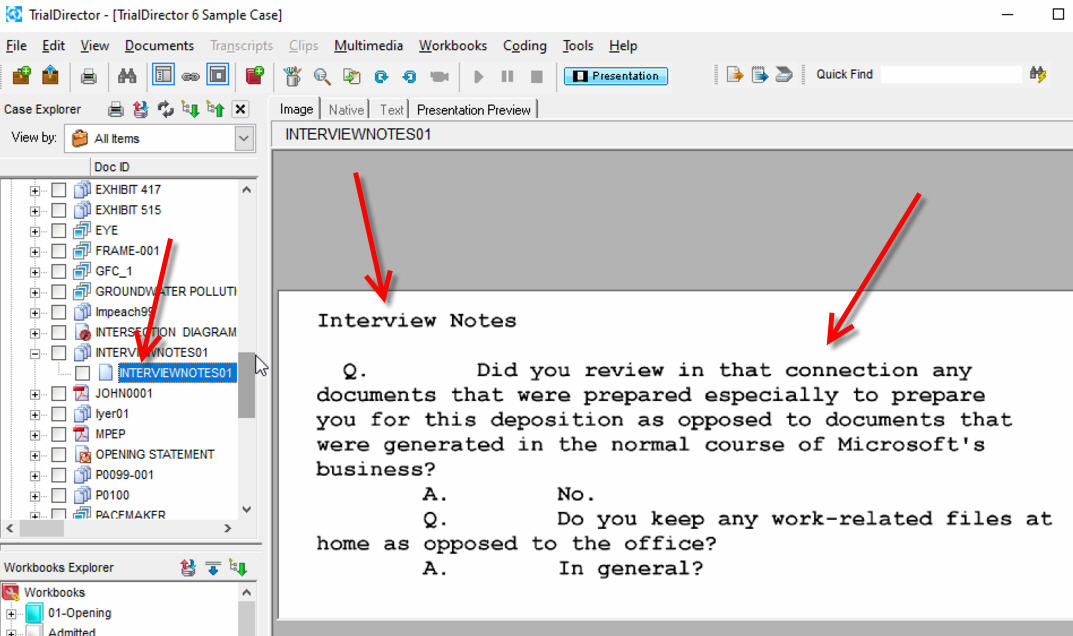This screenshot has height=636, width=1073.
Task: Open the File menu
Action: coord(16,46)
